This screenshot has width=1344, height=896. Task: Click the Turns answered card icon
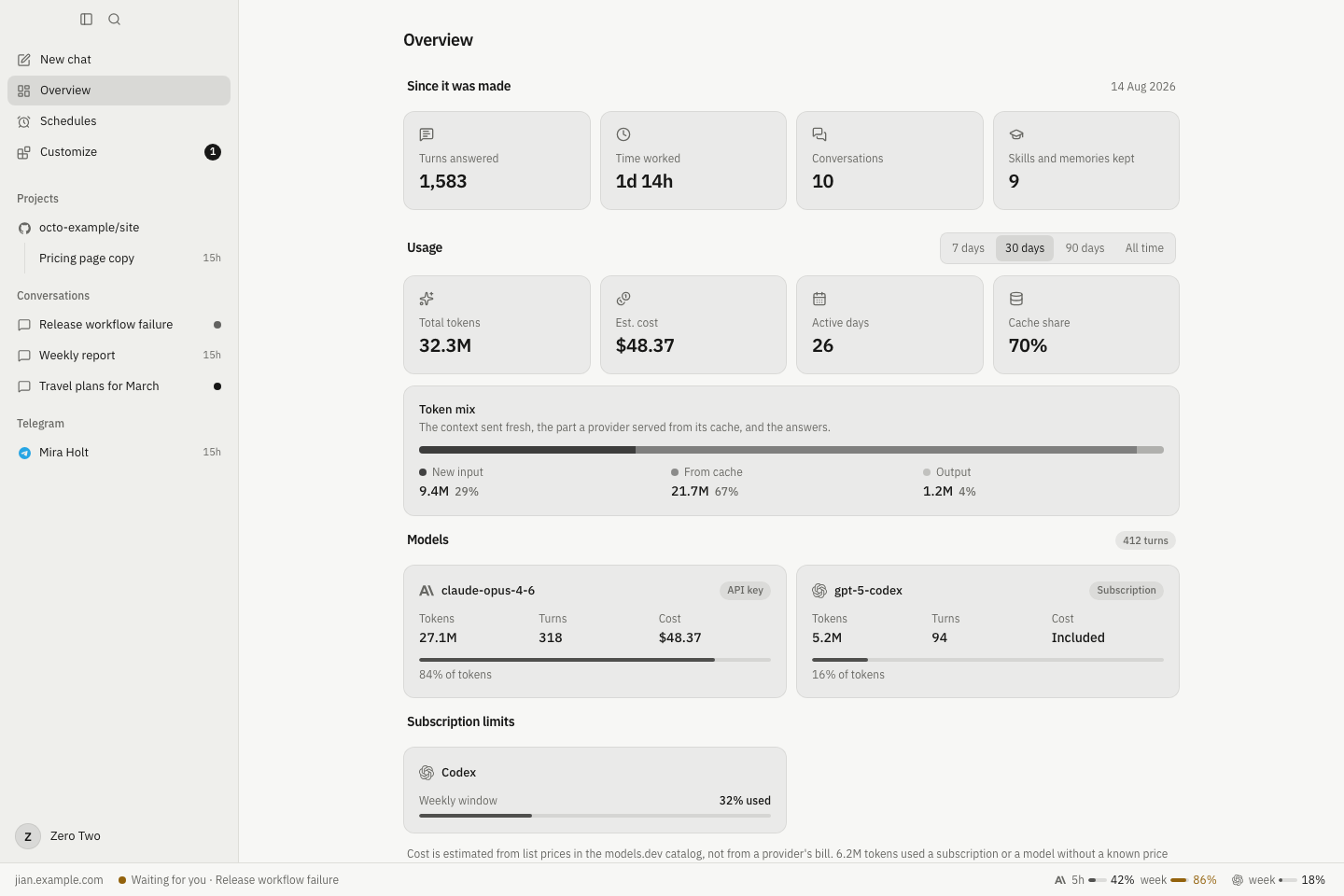click(x=427, y=134)
